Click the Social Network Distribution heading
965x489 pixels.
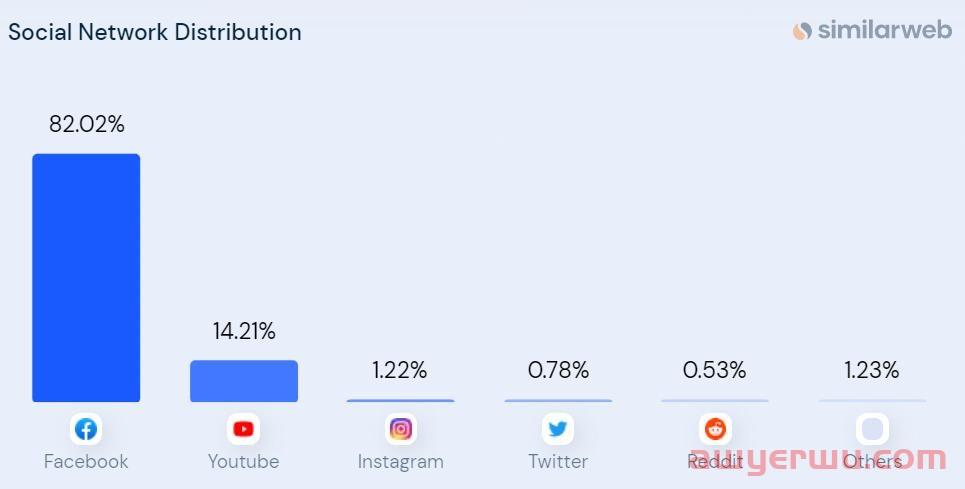click(x=155, y=32)
